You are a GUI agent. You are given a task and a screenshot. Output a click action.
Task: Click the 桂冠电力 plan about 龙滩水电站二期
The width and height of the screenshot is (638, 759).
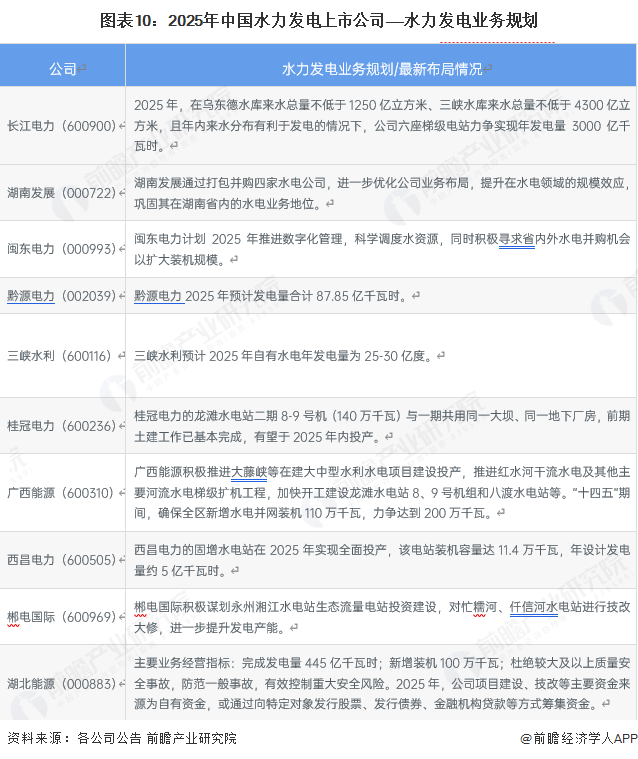point(382,426)
